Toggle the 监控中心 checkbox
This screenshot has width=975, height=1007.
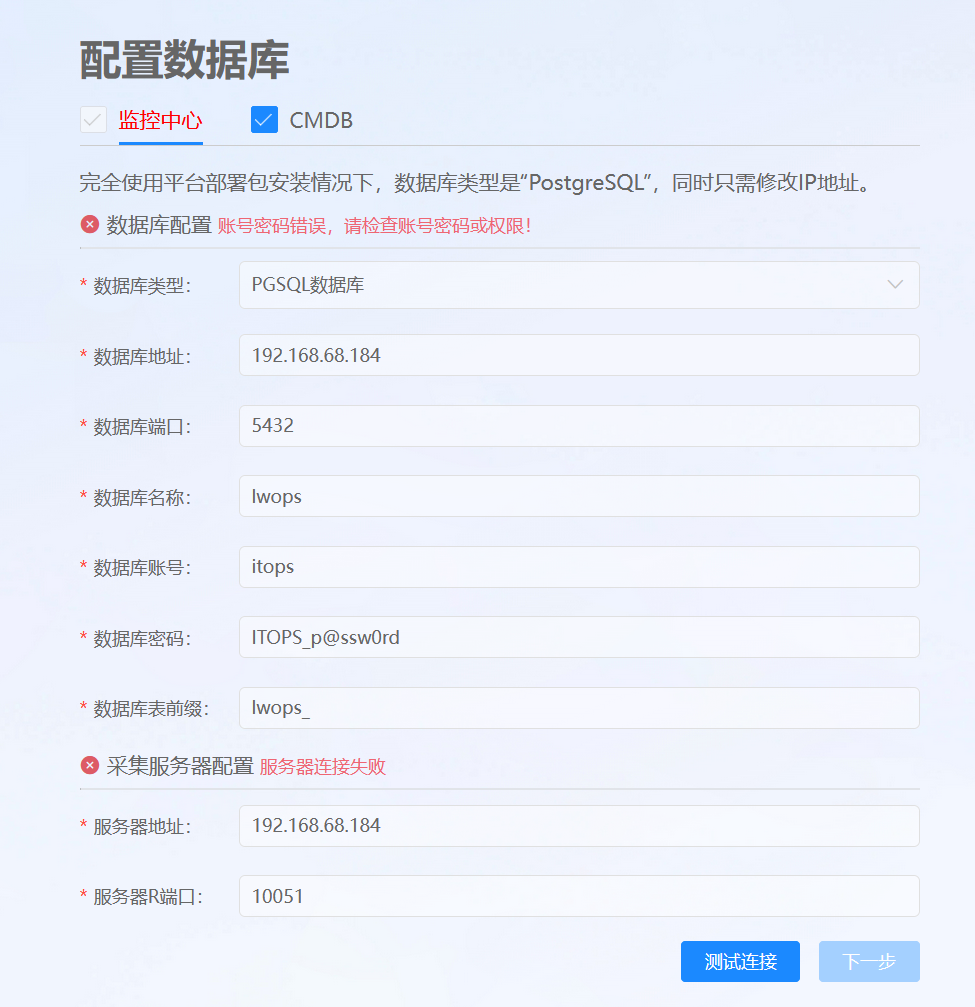(x=93, y=120)
